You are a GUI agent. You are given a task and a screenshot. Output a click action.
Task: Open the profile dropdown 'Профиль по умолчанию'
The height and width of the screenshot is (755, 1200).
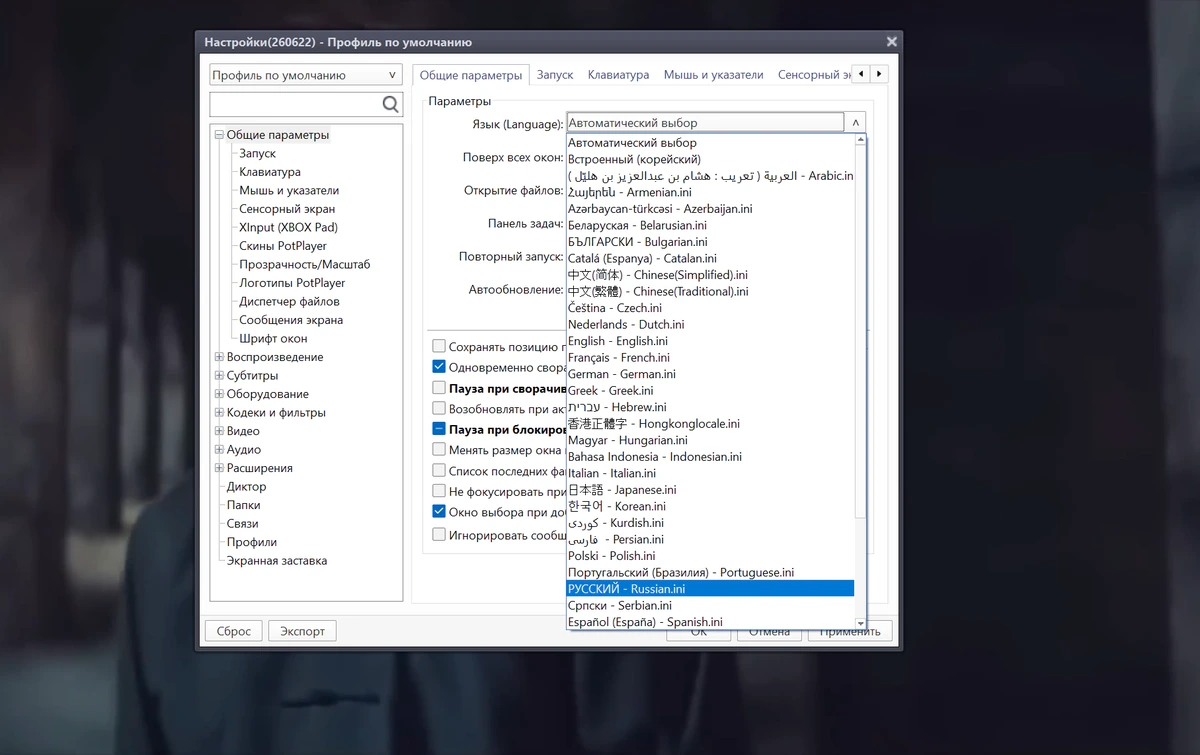coord(306,75)
